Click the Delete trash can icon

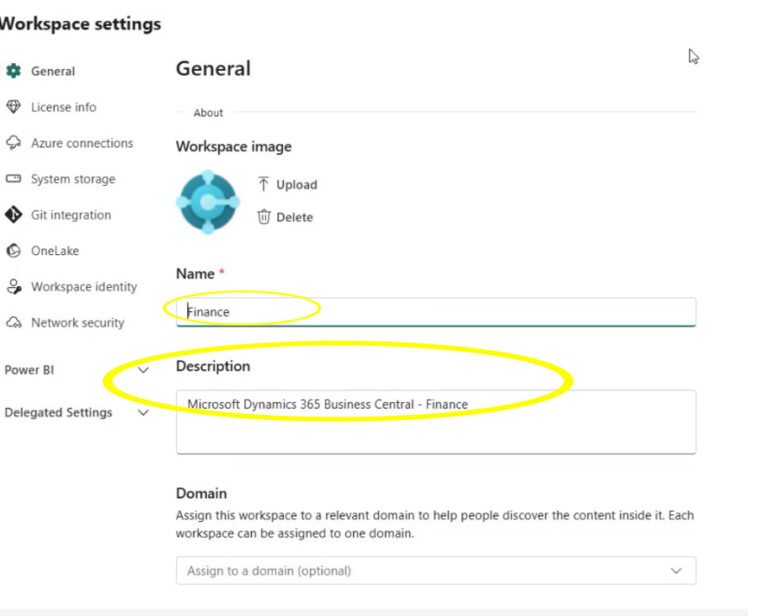[x=264, y=216]
